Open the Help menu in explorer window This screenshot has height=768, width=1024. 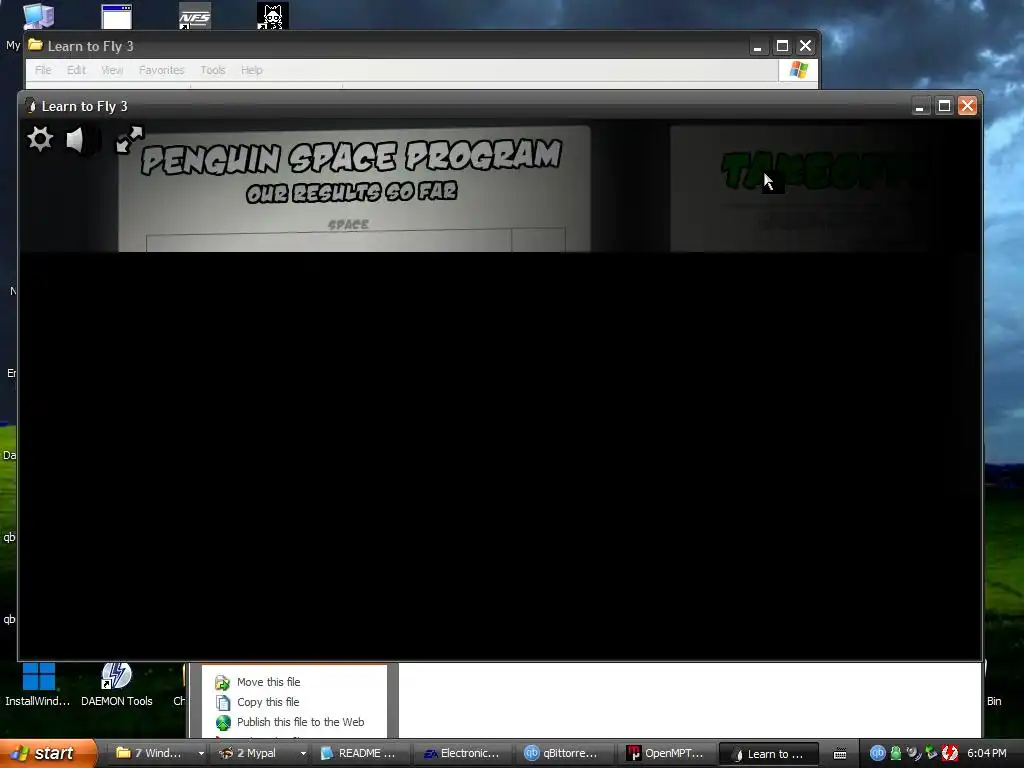tap(251, 70)
